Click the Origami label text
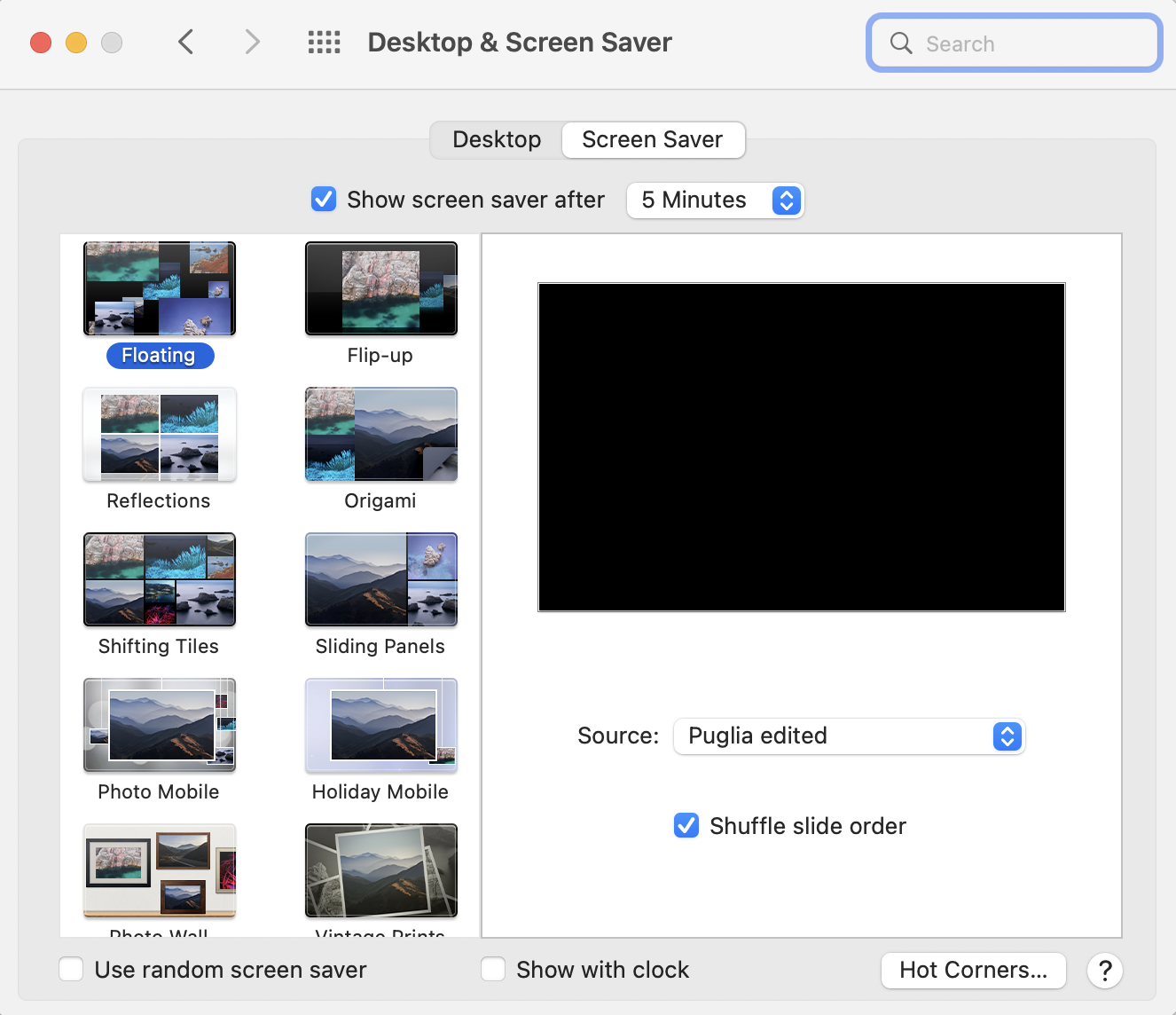 (x=380, y=500)
